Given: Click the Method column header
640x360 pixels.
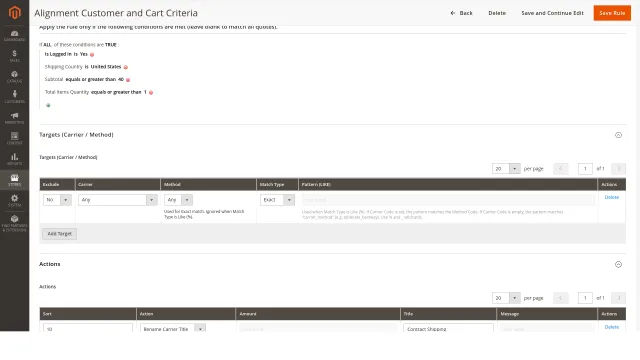Looking at the screenshot, I should (x=208, y=184).
